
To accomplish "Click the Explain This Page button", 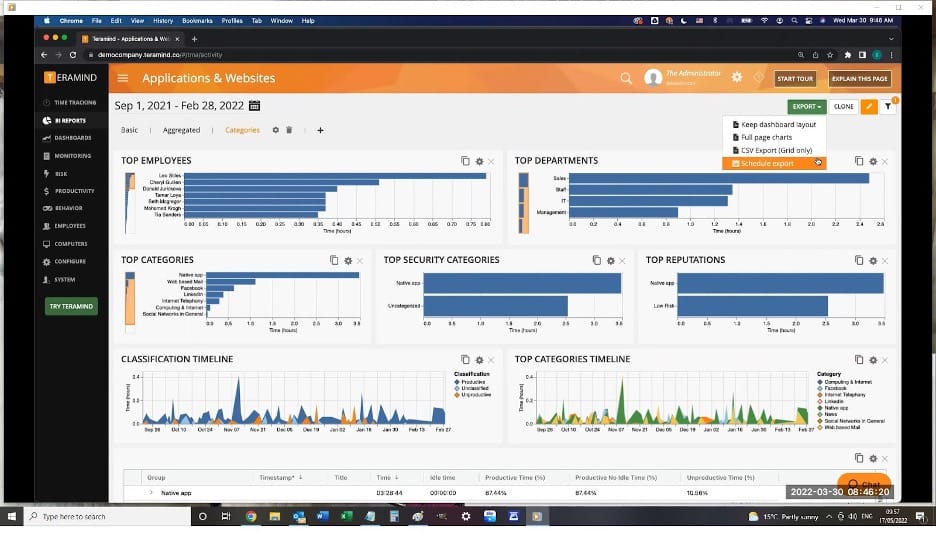I will pos(859,78).
